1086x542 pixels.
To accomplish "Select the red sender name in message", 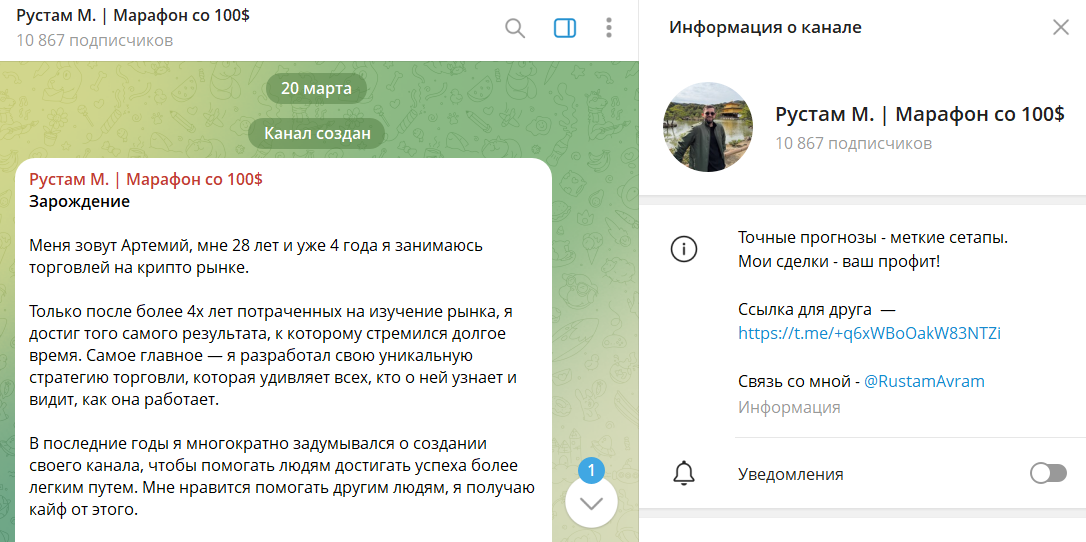I will pos(146,180).
